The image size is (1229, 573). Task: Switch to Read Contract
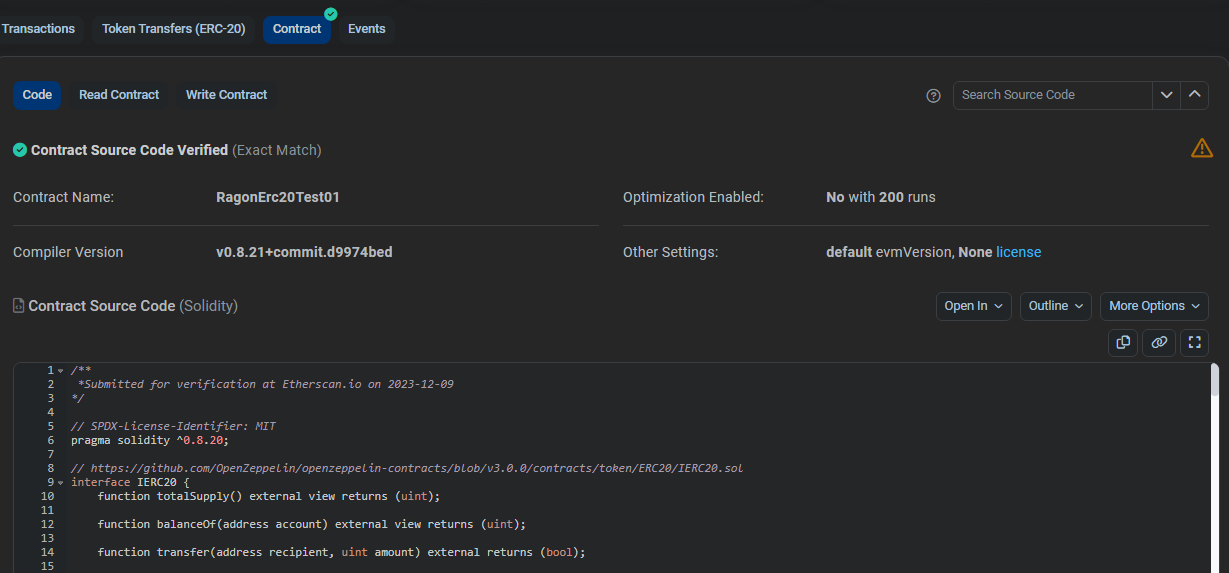(x=119, y=95)
